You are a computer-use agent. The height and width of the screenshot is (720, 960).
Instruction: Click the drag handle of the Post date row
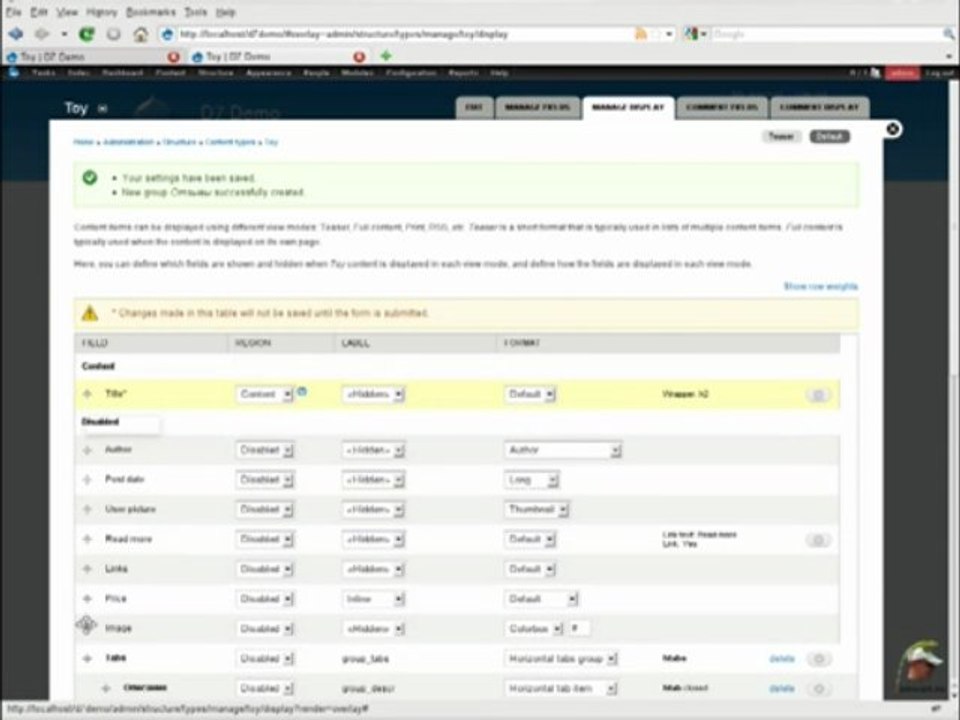click(x=87, y=479)
